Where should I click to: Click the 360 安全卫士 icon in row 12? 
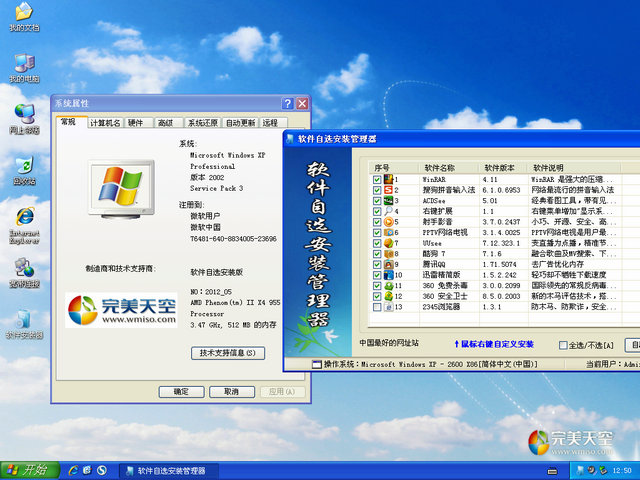388,296
